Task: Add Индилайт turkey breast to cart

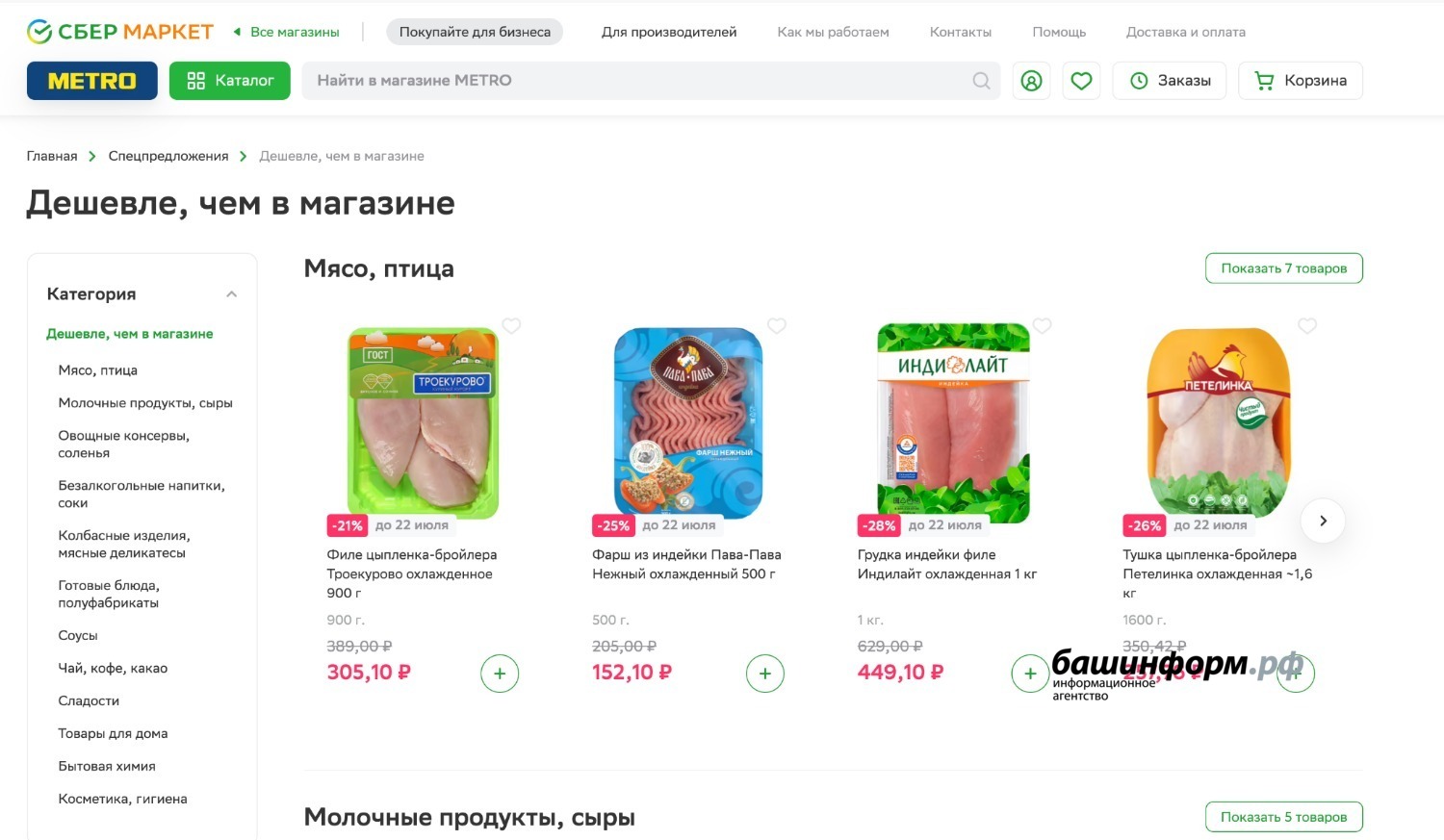Action: click(1030, 674)
